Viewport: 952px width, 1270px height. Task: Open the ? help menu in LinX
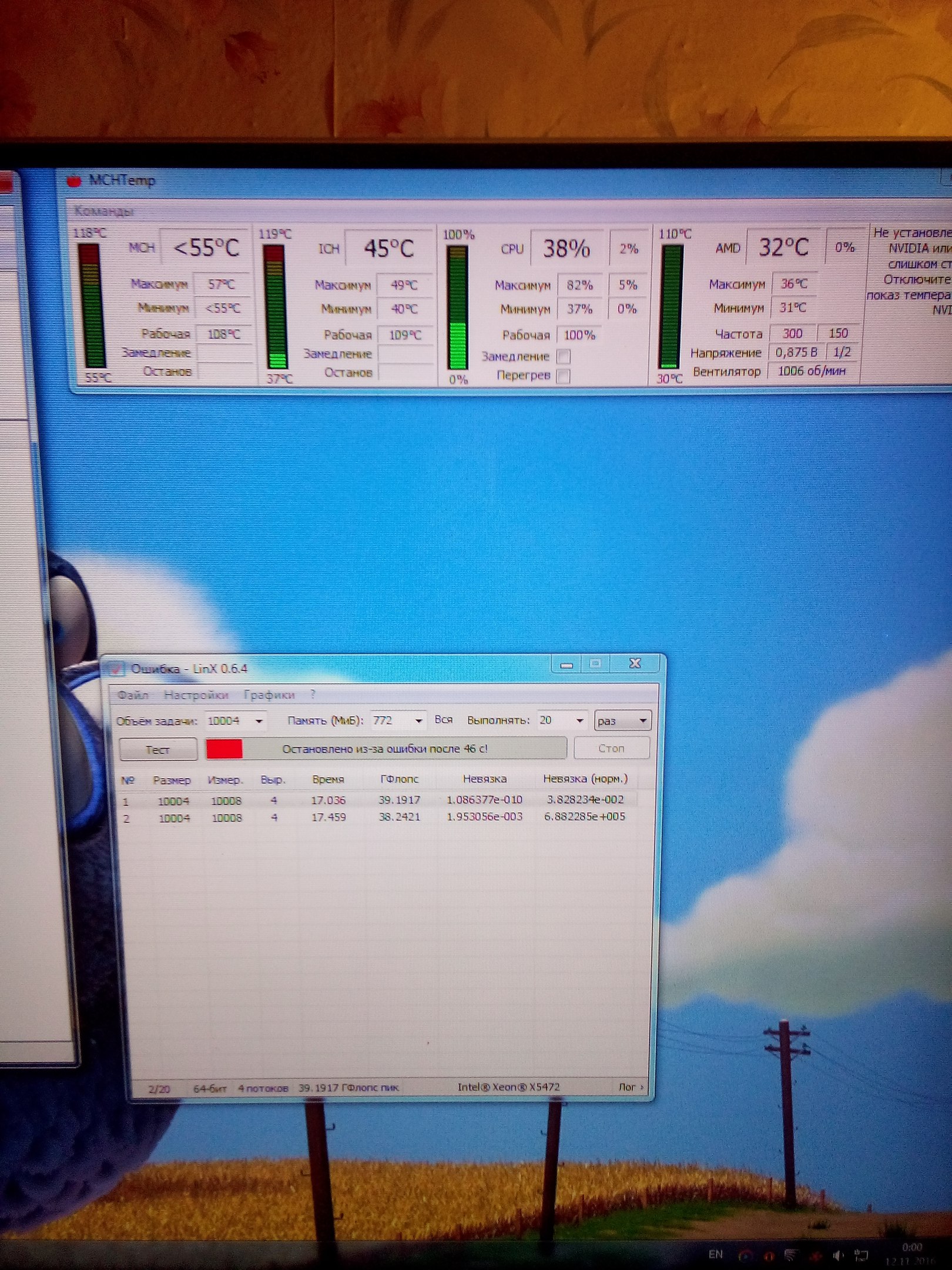click(313, 695)
